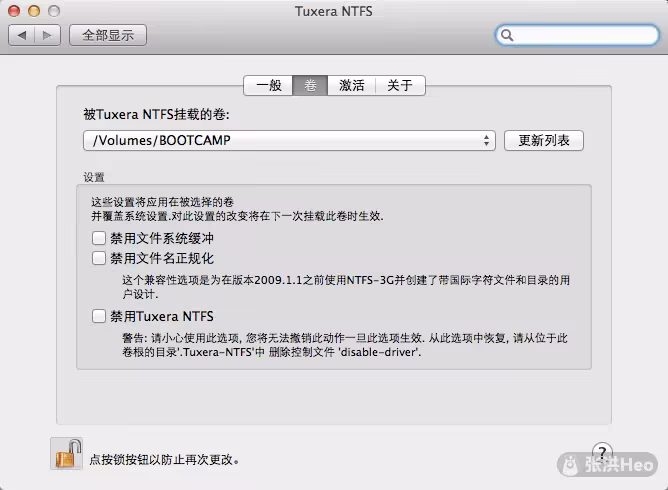This screenshot has width=668, height=490.
Task: Go back with the left arrow button
Action: click(21, 35)
